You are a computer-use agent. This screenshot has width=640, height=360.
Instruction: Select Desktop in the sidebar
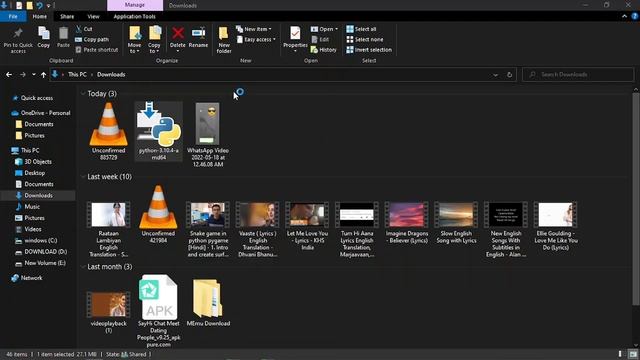pos(34,173)
